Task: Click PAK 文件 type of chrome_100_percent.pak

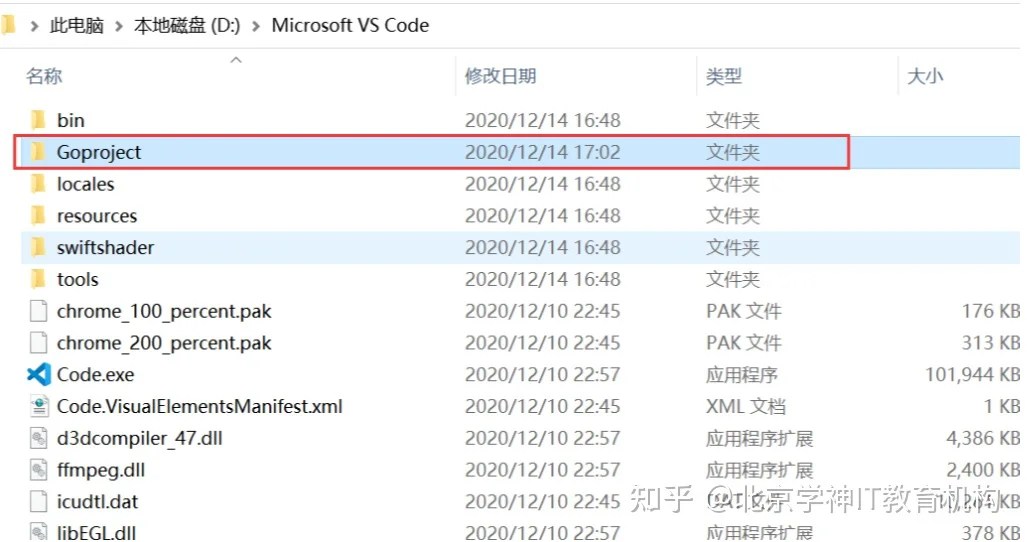Action: coord(743,311)
